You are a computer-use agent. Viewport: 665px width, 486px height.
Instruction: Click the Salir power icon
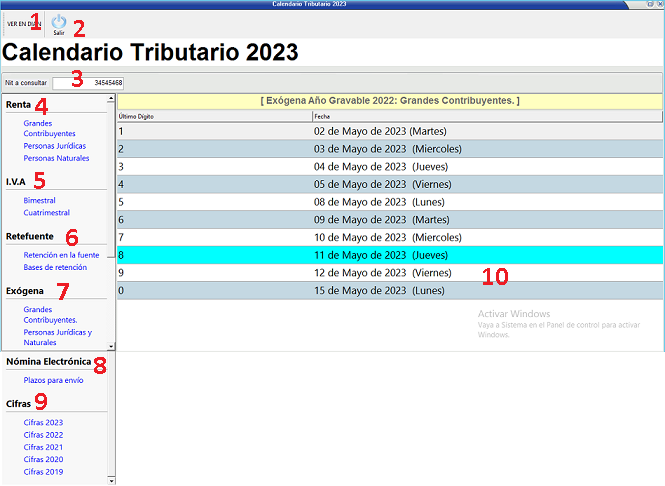(x=59, y=21)
